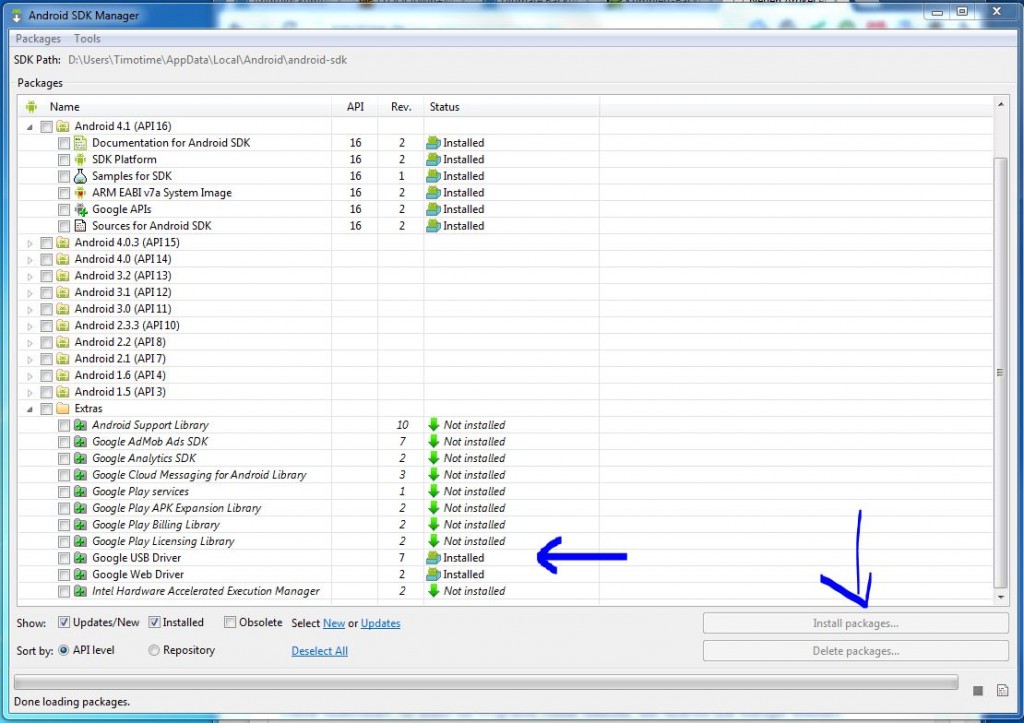Viewport: 1024px width, 723px height.
Task: Click the Android 4.1 (API 16) folder icon
Action: [63, 126]
